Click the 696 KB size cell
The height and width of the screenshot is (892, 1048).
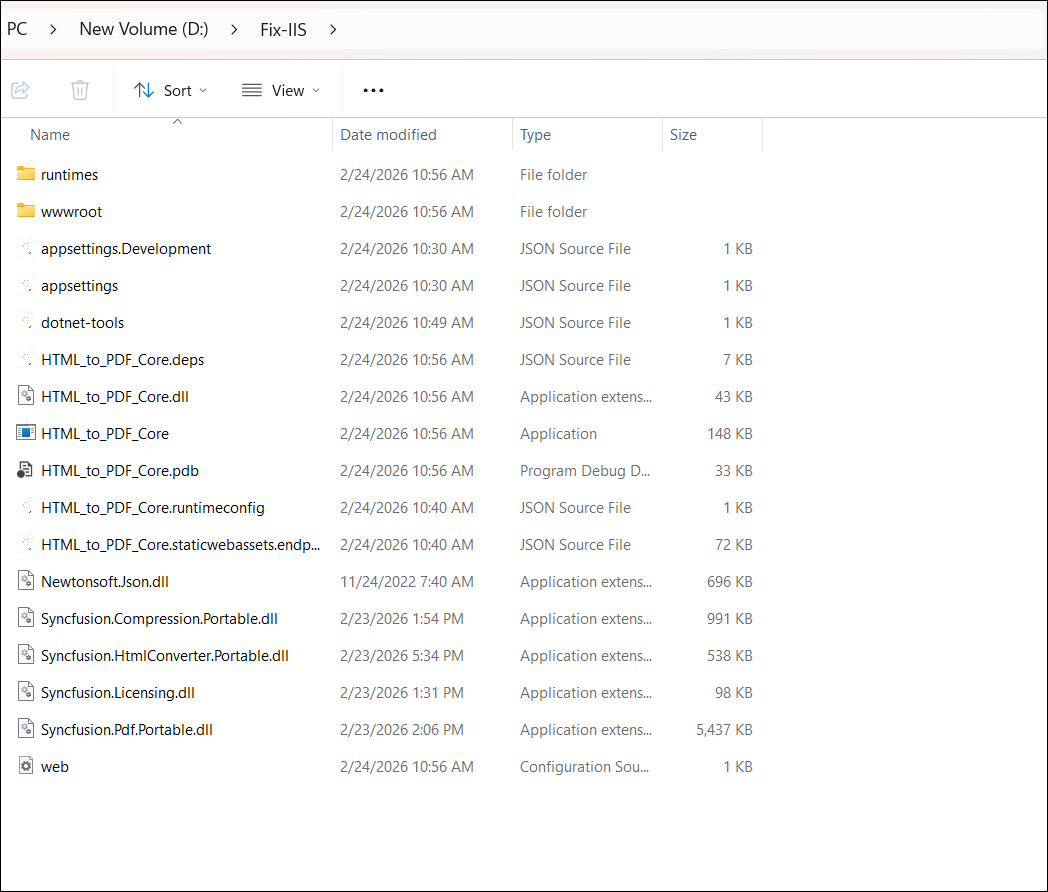730,581
